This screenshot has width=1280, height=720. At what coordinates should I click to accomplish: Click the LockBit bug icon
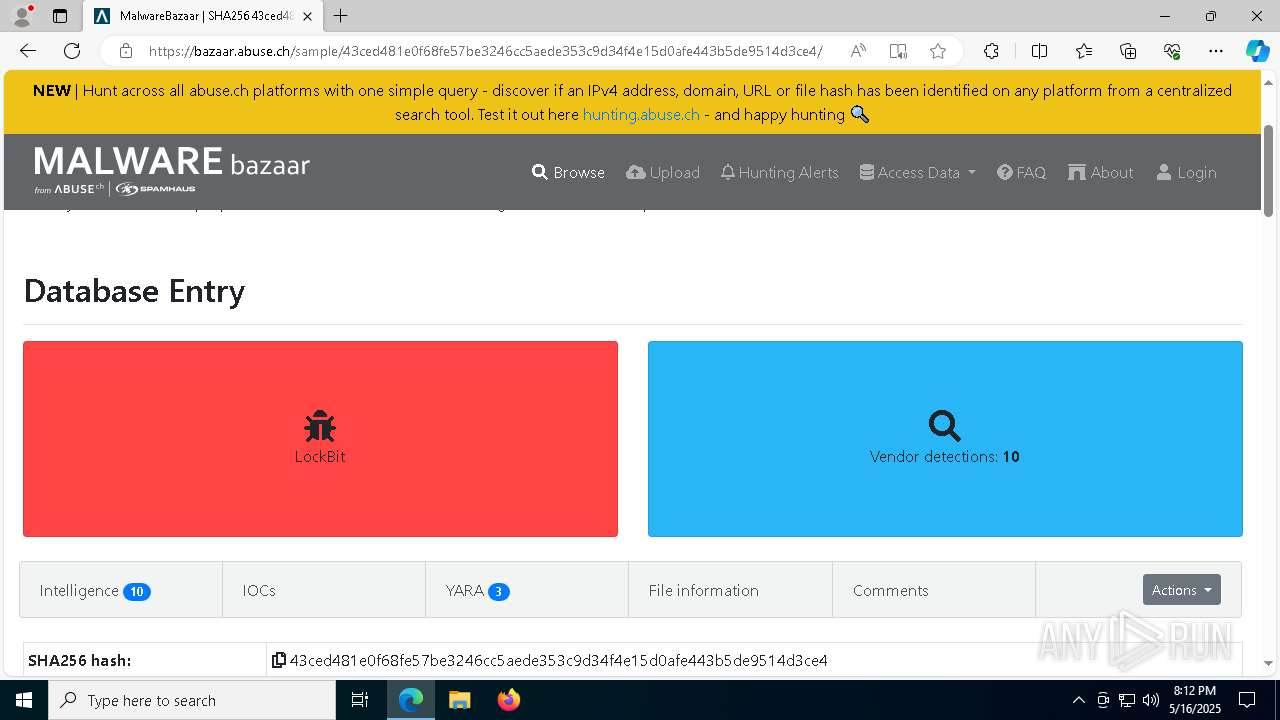point(320,427)
